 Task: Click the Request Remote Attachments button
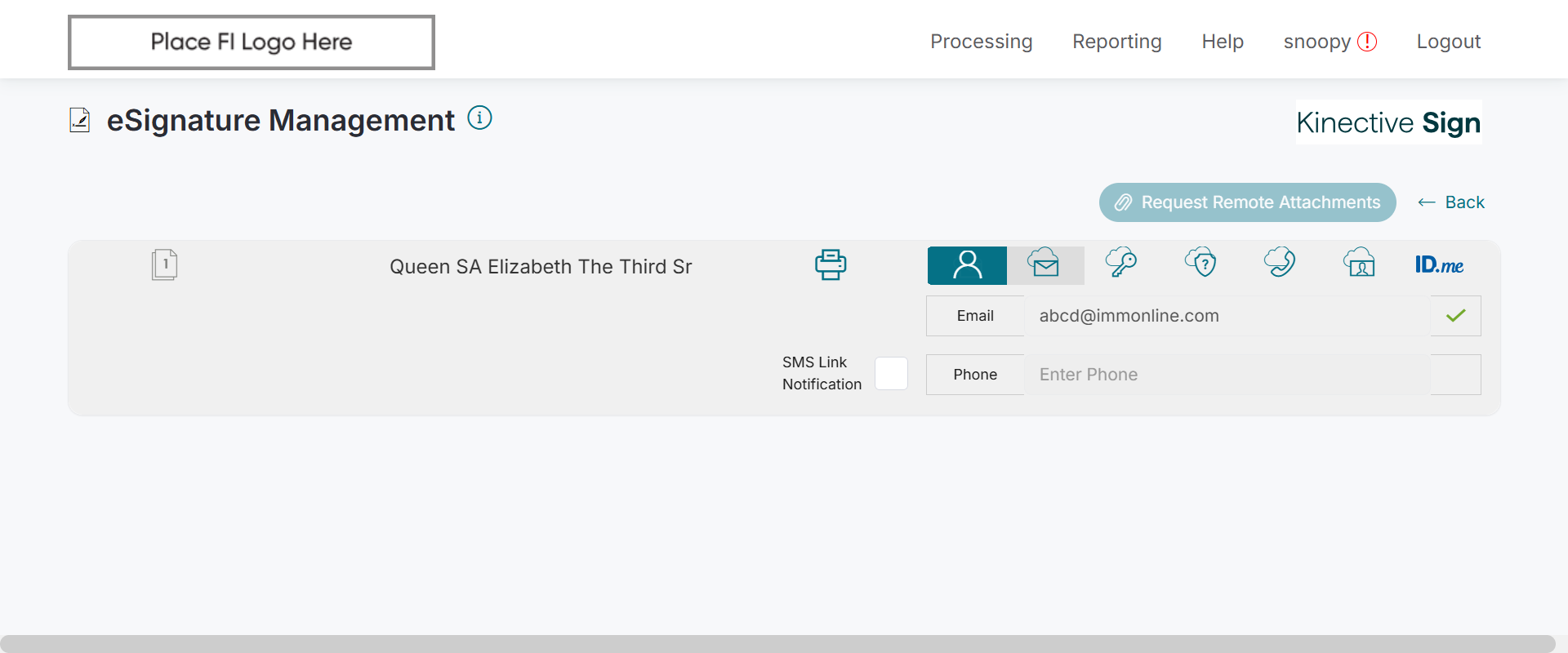pos(1247,202)
